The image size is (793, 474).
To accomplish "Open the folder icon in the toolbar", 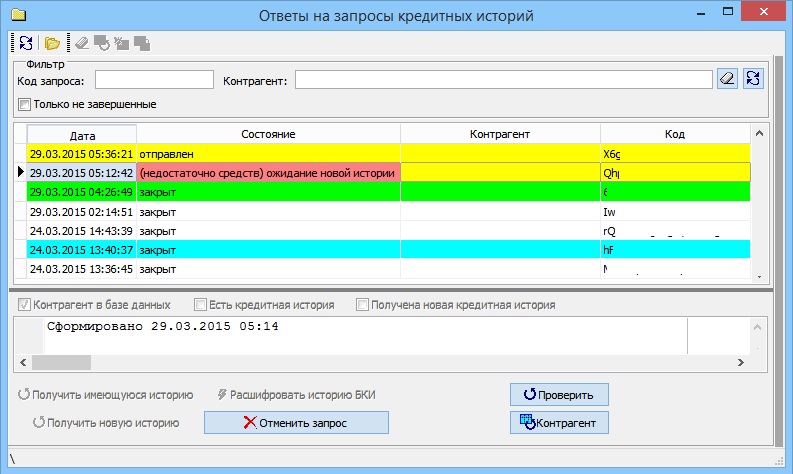I will (52, 44).
